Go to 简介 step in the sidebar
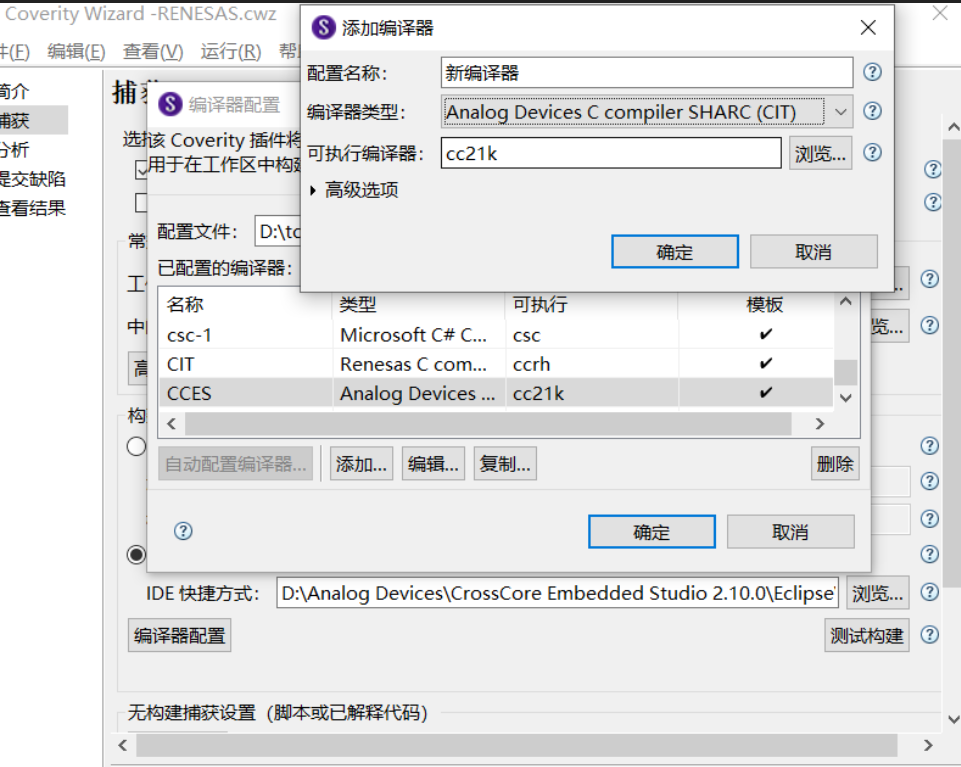Image resolution: width=961 pixels, height=767 pixels. (15, 91)
